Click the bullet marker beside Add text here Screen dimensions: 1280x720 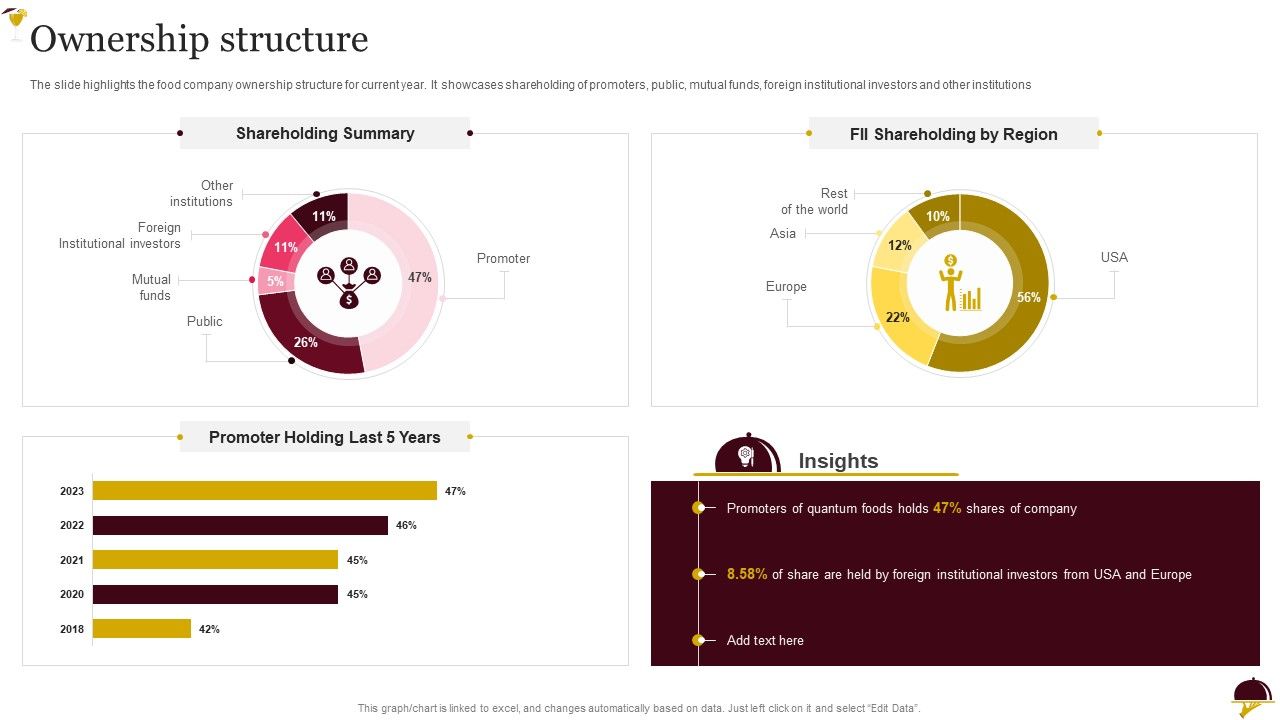point(698,640)
